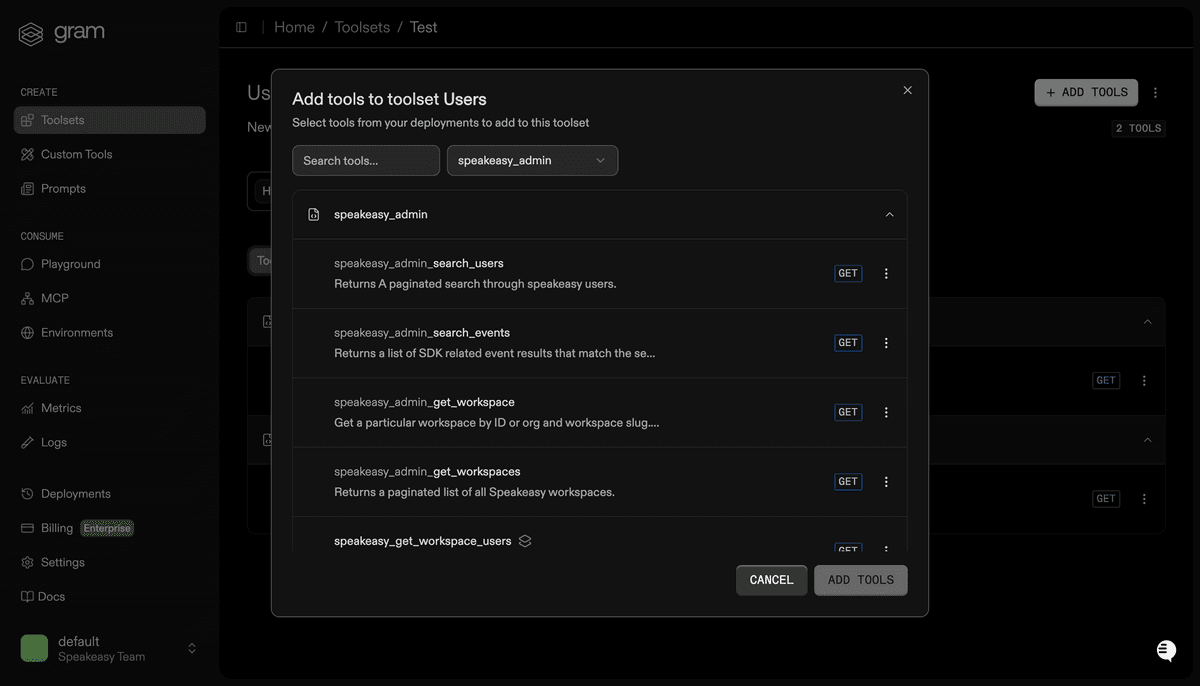Viewport: 1200px width, 686px height.
Task: Expand the Speakeasy Team workspace switcher
Action: pyautogui.click(x=191, y=647)
